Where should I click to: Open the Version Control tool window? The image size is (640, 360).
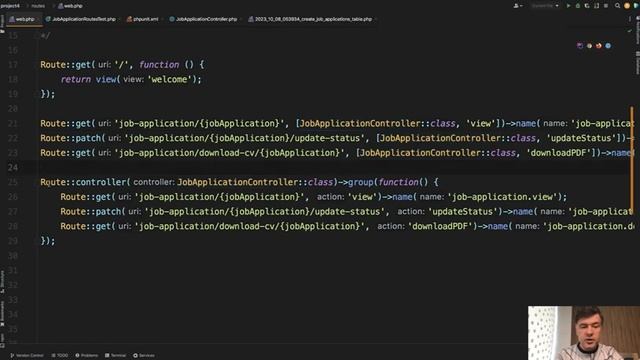pyautogui.click(x=27, y=356)
